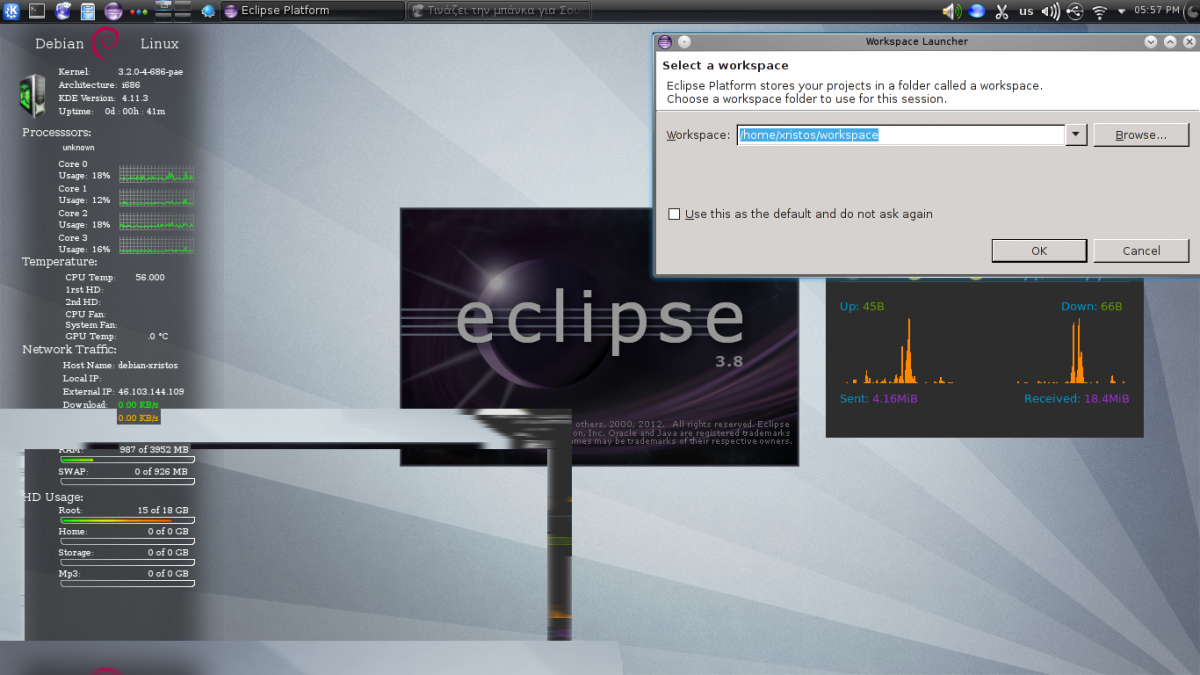Click Cancel in Workspace Launcher
1200x675 pixels.
1141,251
